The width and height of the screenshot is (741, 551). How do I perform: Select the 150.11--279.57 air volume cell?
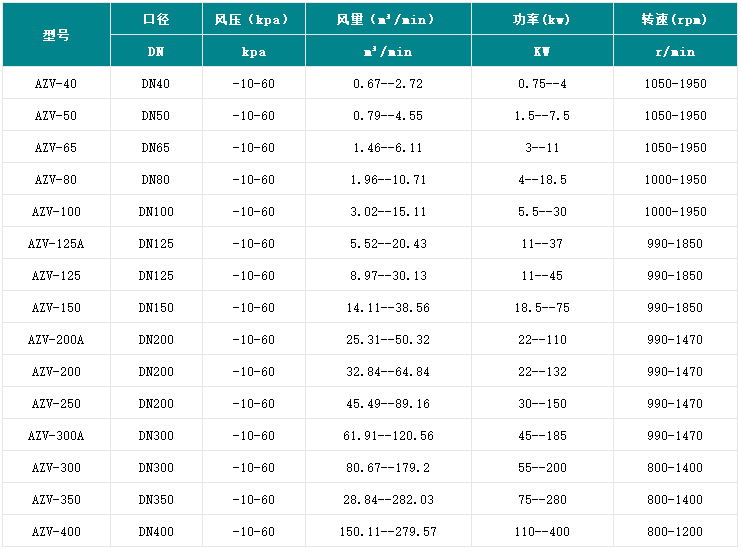point(388,532)
